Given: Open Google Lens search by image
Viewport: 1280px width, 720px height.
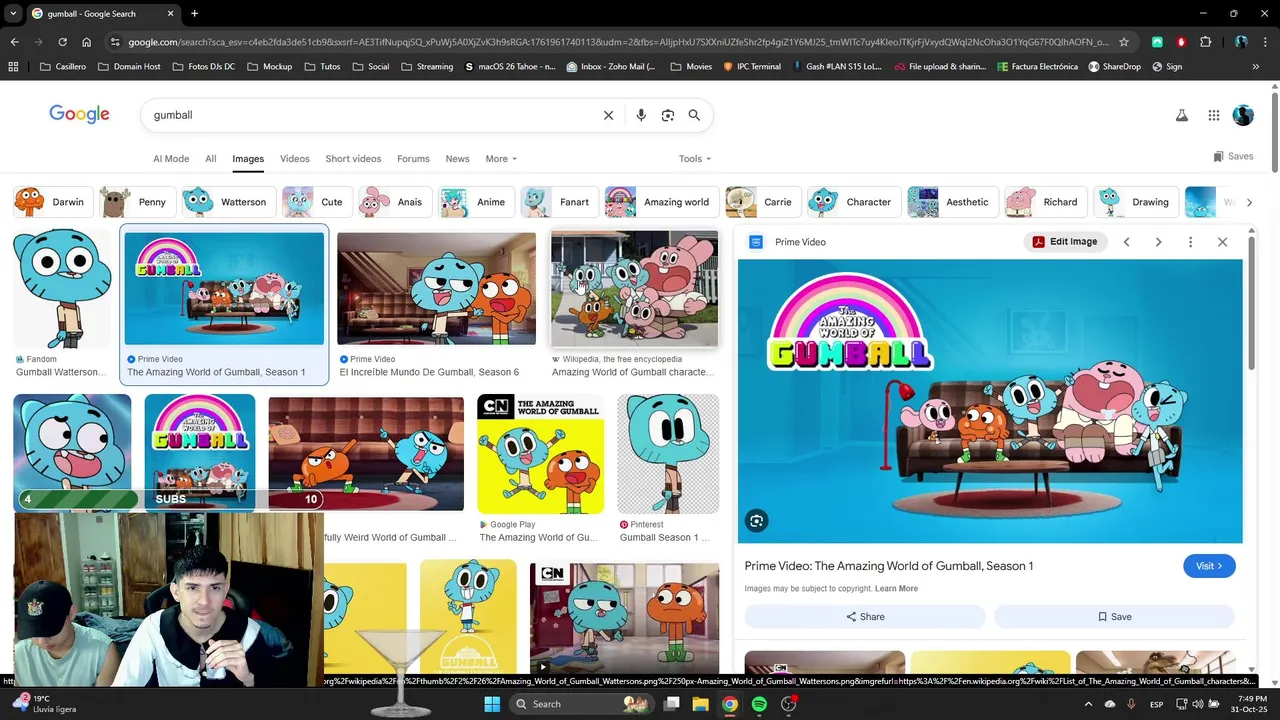Looking at the screenshot, I should click(668, 115).
